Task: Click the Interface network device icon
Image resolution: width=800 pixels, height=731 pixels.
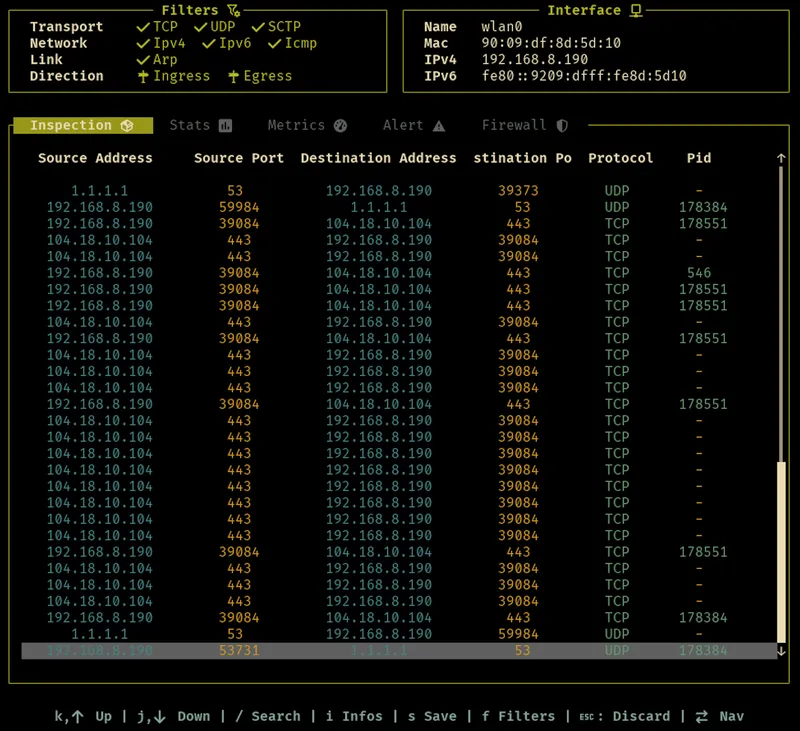Action: tap(636, 10)
